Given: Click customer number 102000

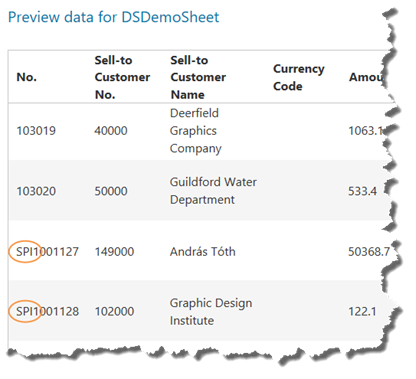Looking at the screenshot, I should tap(114, 312).
